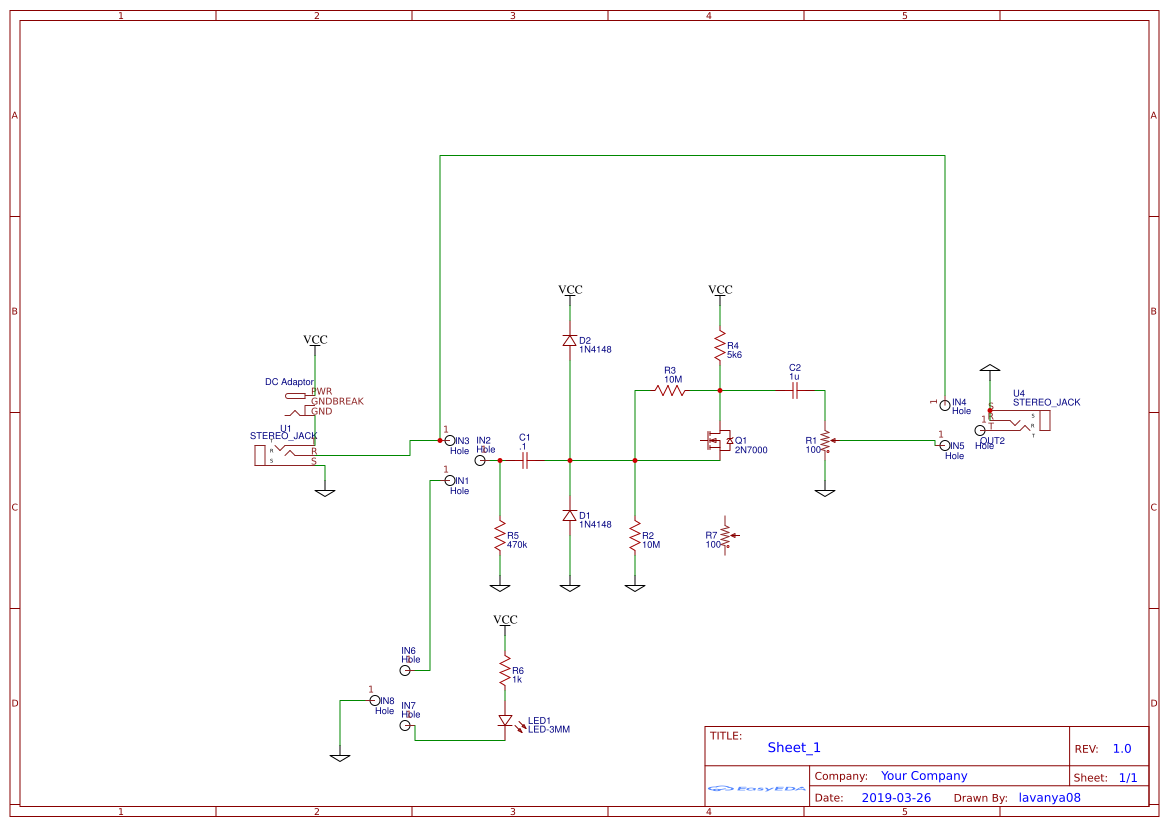Select the U1 stereo jack symbol
This screenshot has width=1169, height=827.
coord(285,454)
